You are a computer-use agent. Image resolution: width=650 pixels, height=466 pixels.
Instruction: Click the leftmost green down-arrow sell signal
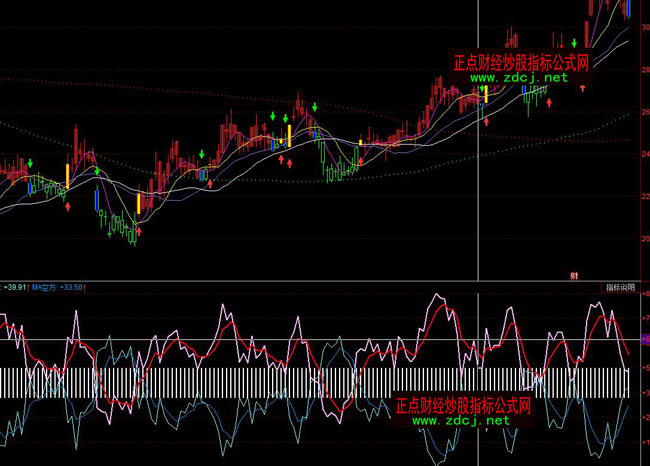(30, 163)
